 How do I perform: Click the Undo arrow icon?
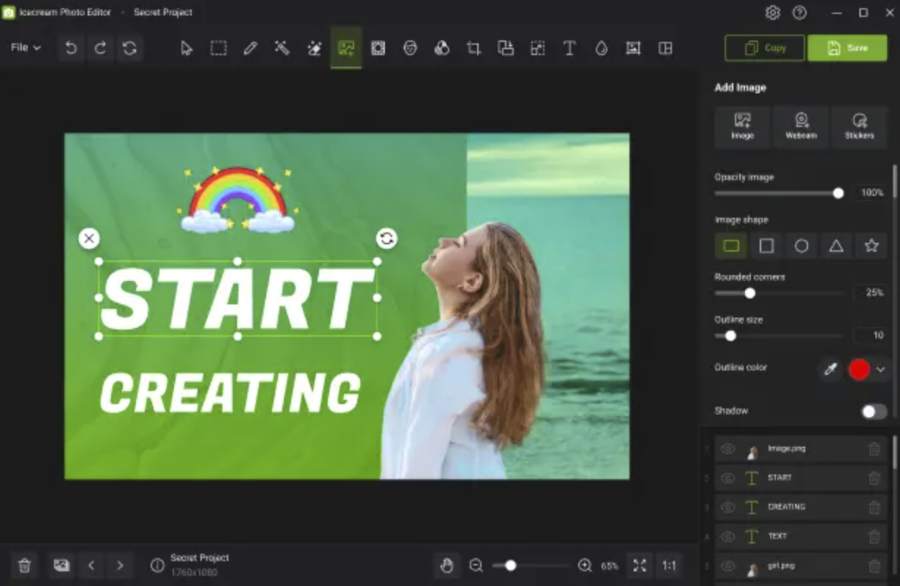(x=70, y=48)
